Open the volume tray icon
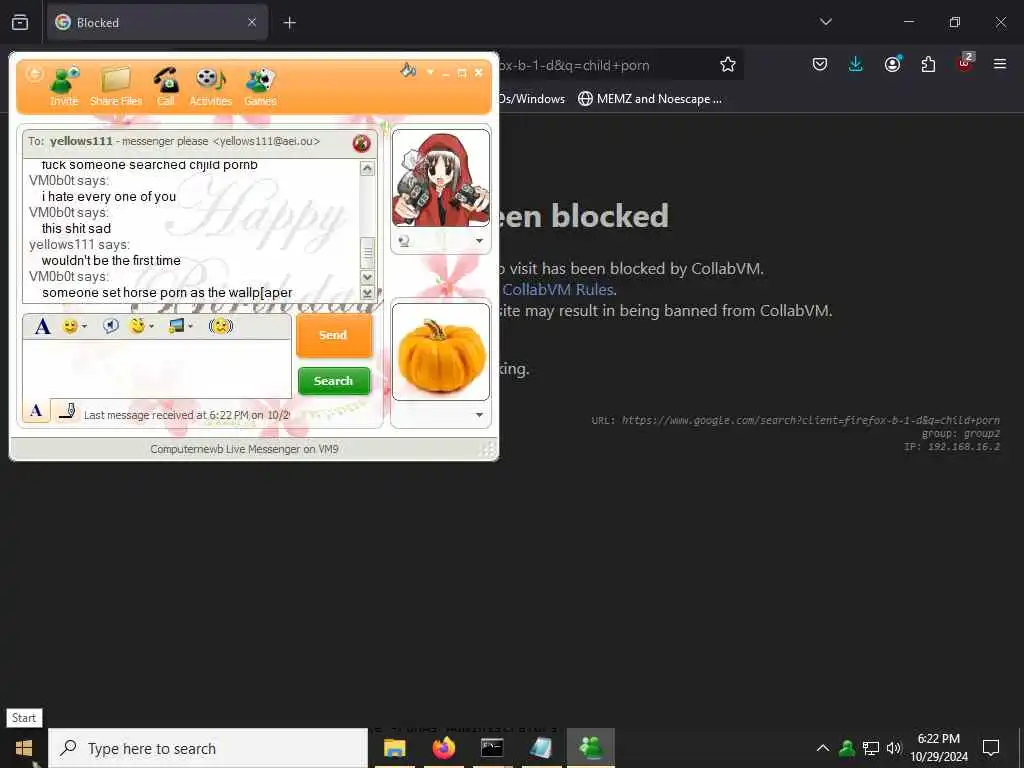Viewport: 1024px width, 768px height. point(894,748)
